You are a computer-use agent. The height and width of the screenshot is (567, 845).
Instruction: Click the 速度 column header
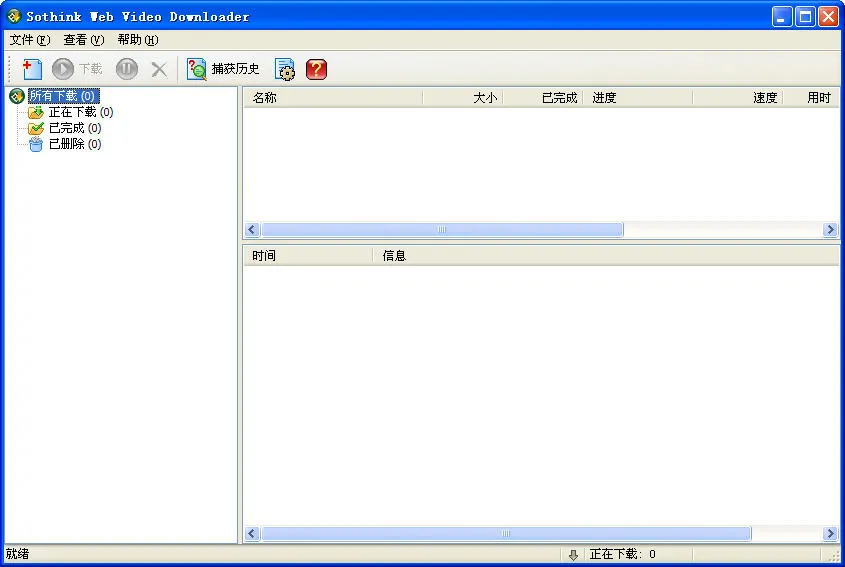[738, 98]
